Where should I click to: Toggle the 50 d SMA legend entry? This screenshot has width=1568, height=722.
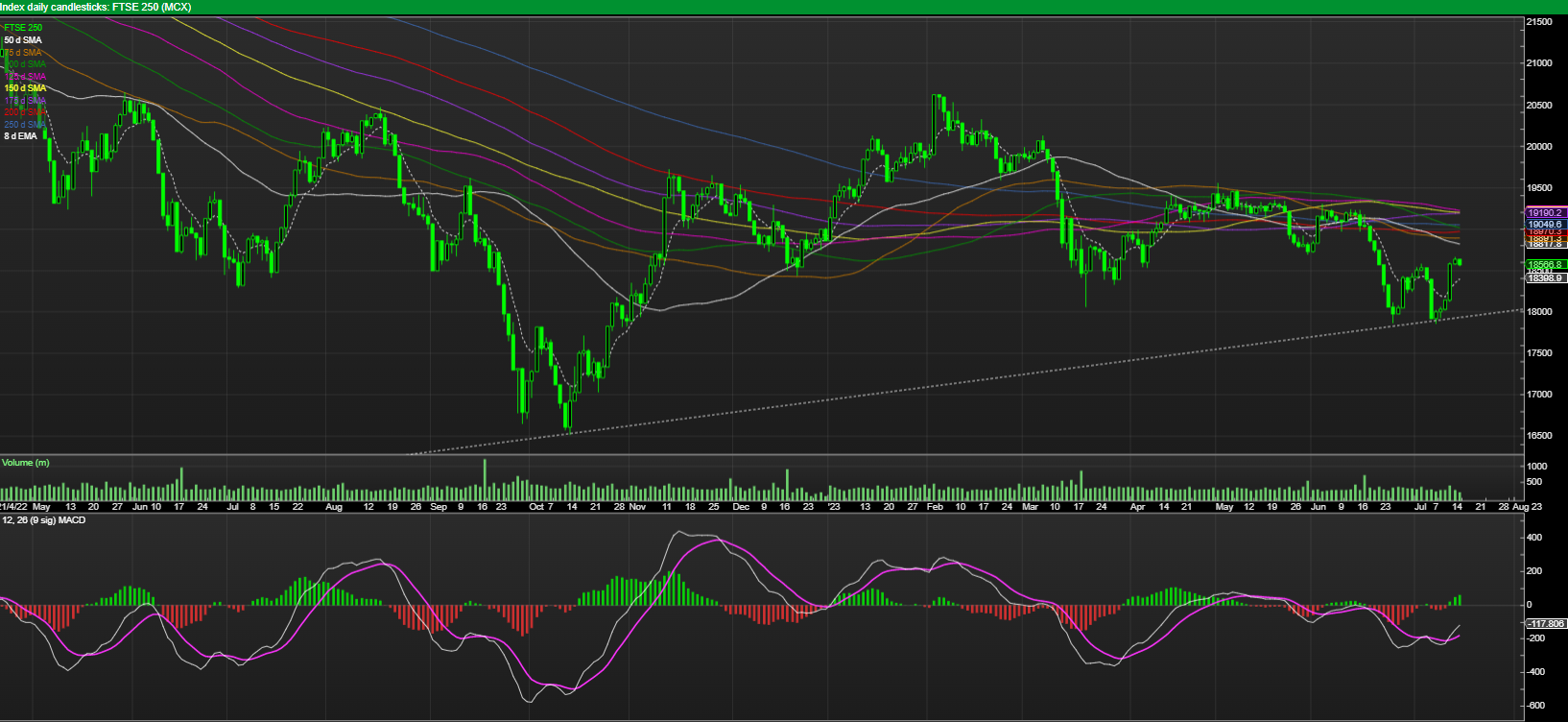coord(23,40)
